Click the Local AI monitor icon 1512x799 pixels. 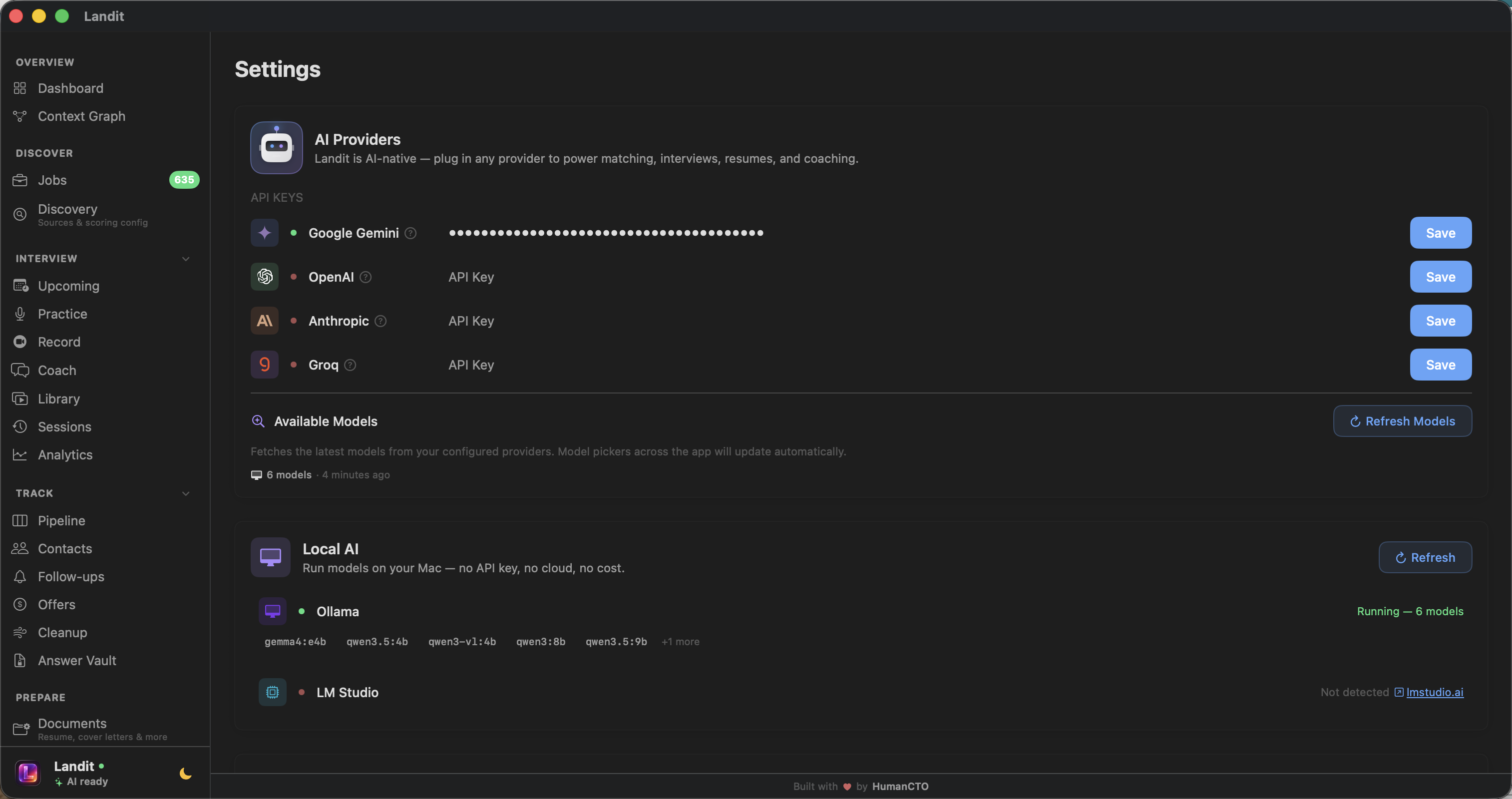click(271, 557)
